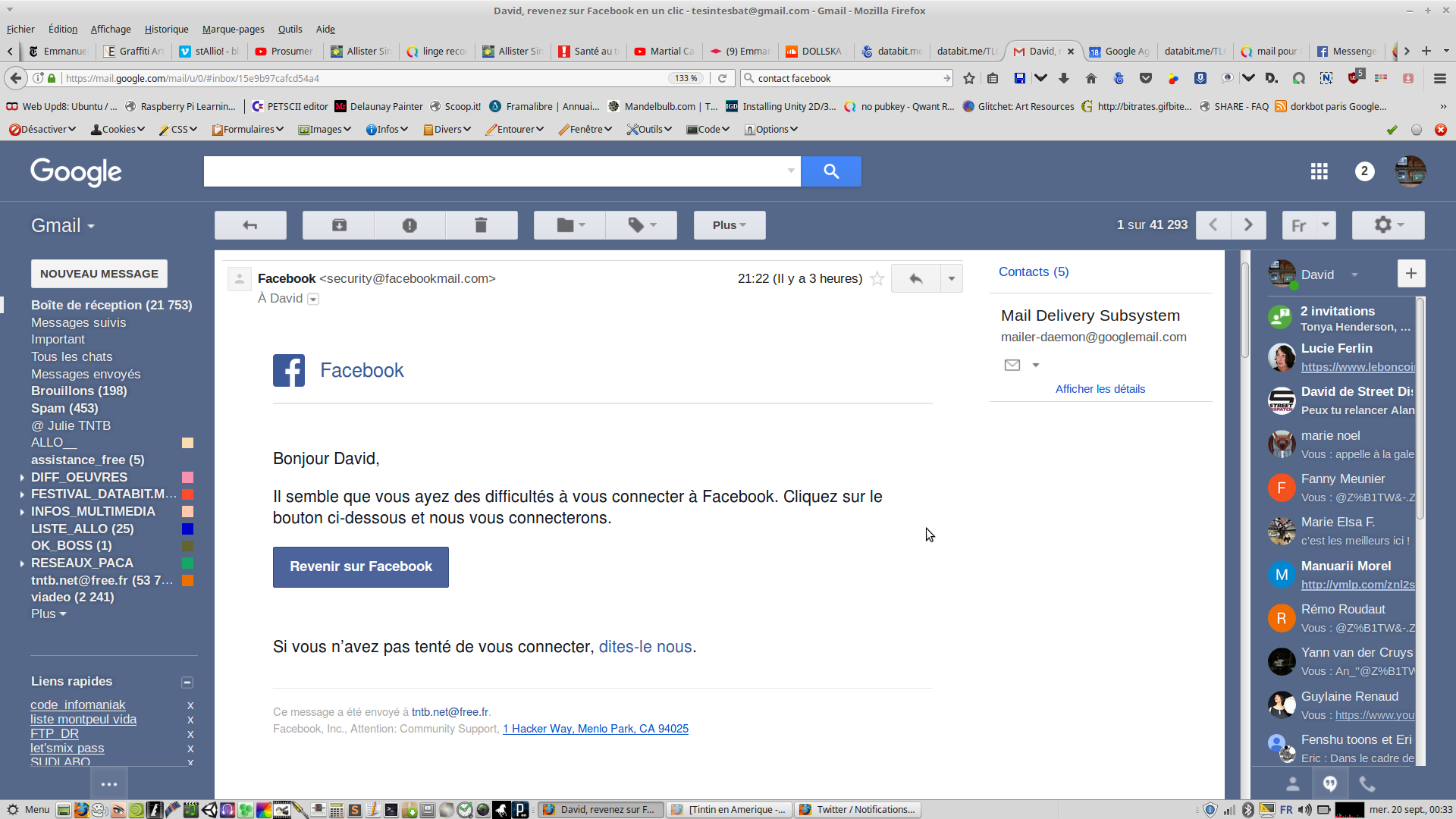
Task: Click the Gmail search input field
Action: [x=493, y=171]
